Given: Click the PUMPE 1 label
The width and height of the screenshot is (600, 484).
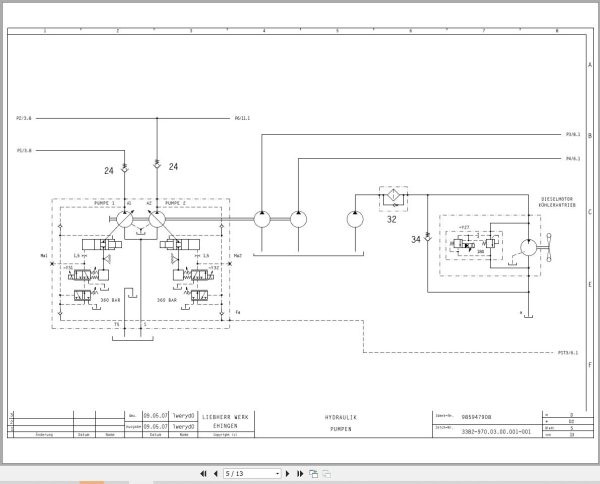Looking at the screenshot, I should [x=104, y=203].
